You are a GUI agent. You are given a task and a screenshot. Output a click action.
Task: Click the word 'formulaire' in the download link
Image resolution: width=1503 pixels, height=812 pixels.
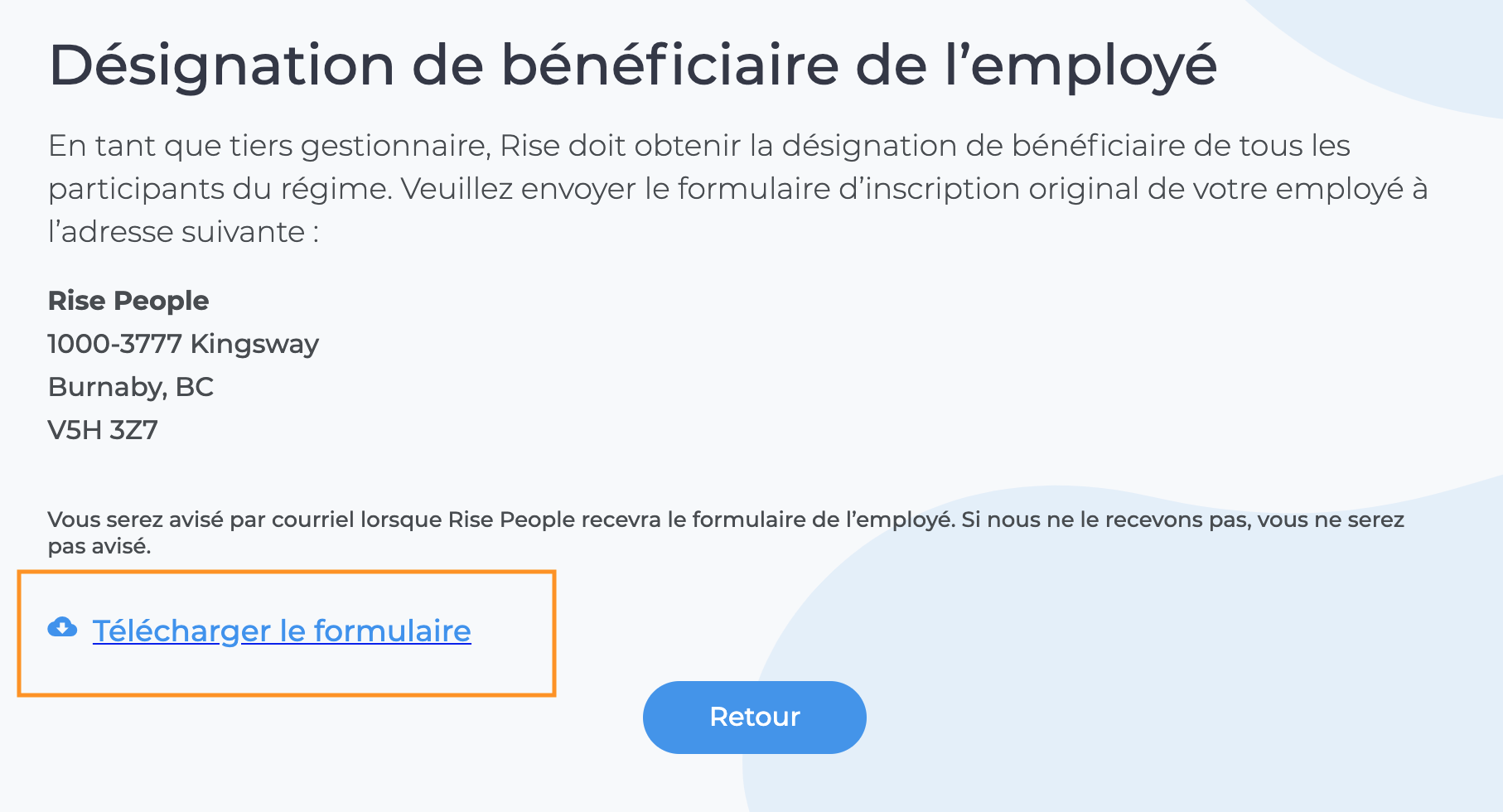point(392,631)
